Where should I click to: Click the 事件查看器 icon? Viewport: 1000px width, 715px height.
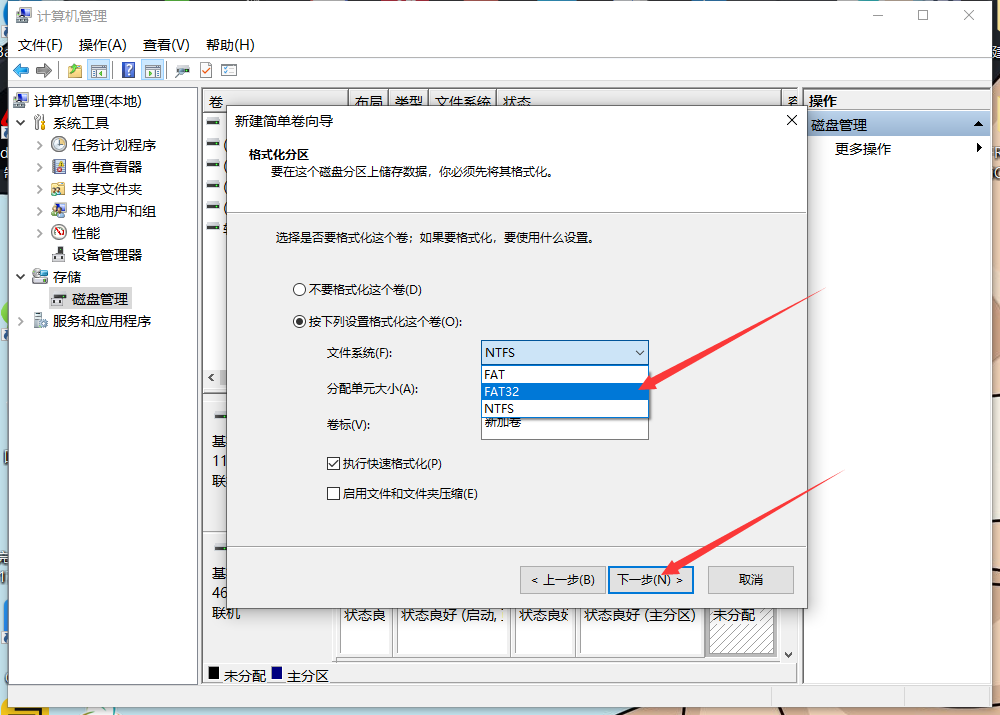[x=59, y=167]
